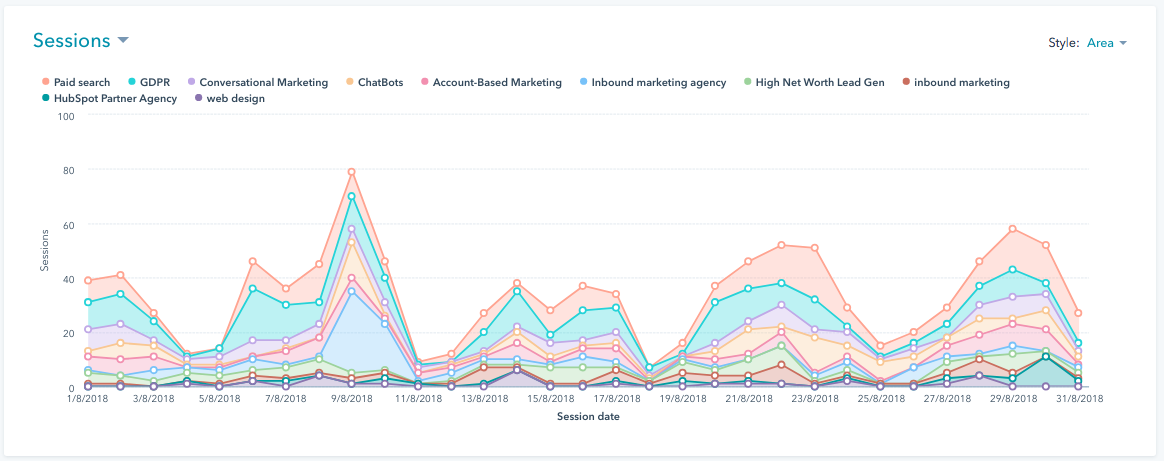Click the Inbound marketing agency blue dot
The width and height of the screenshot is (1164, 461).
pyautogui.click(x=582, y=82)
